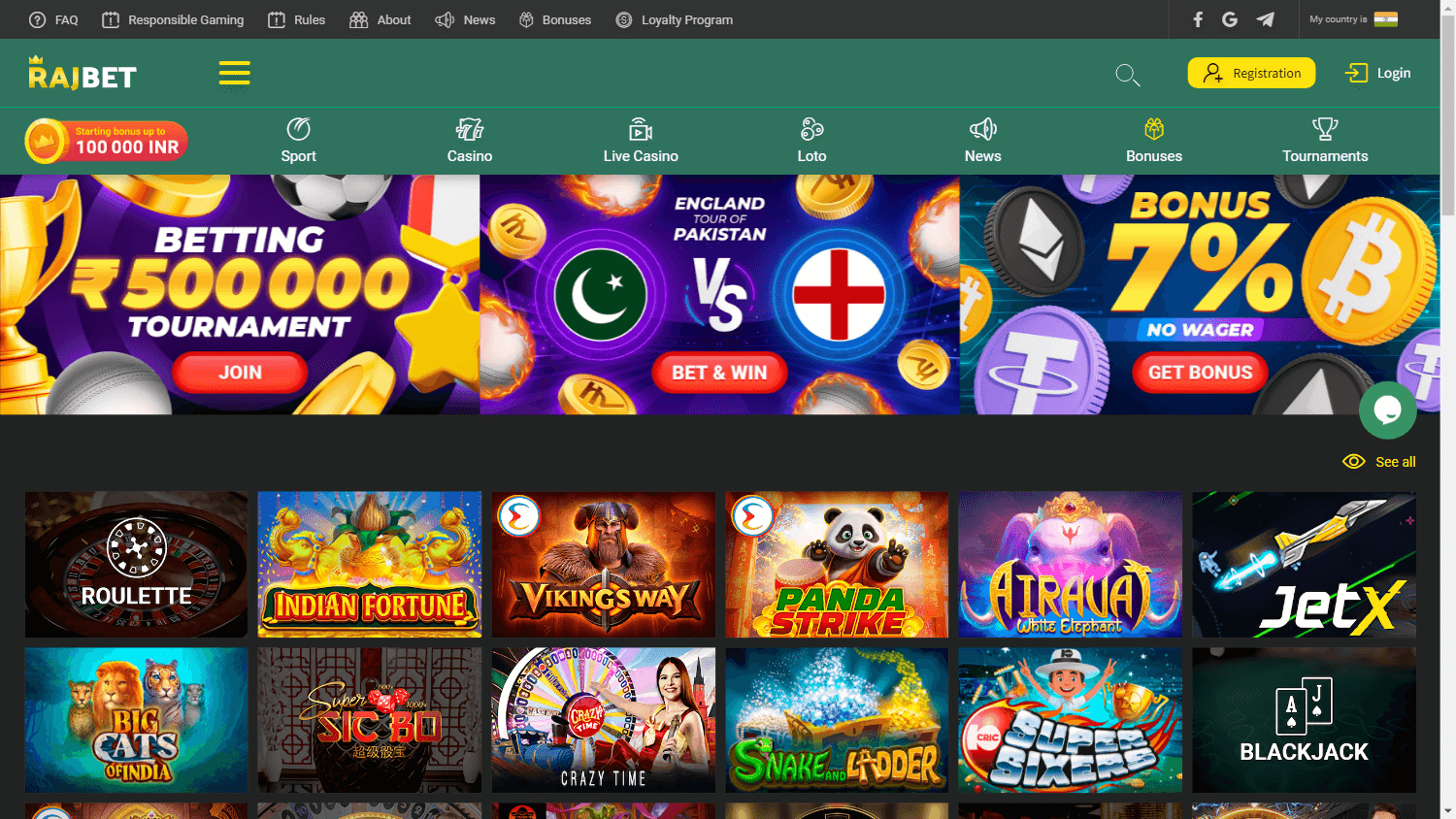Click provider badge on Panda Strike tile
The height and width of the screenshot is (819, 1456).
752,516
